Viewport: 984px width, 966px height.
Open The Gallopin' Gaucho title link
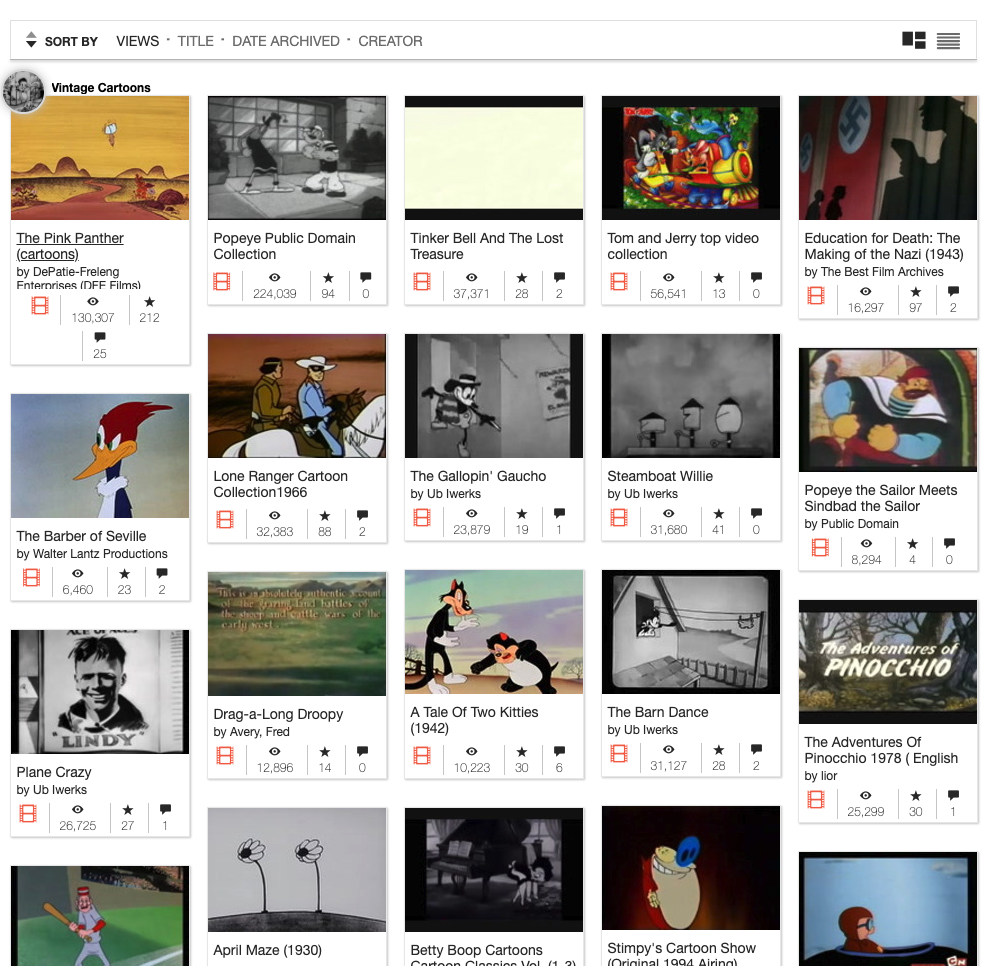pyautogui.click(x=478, y=476)
